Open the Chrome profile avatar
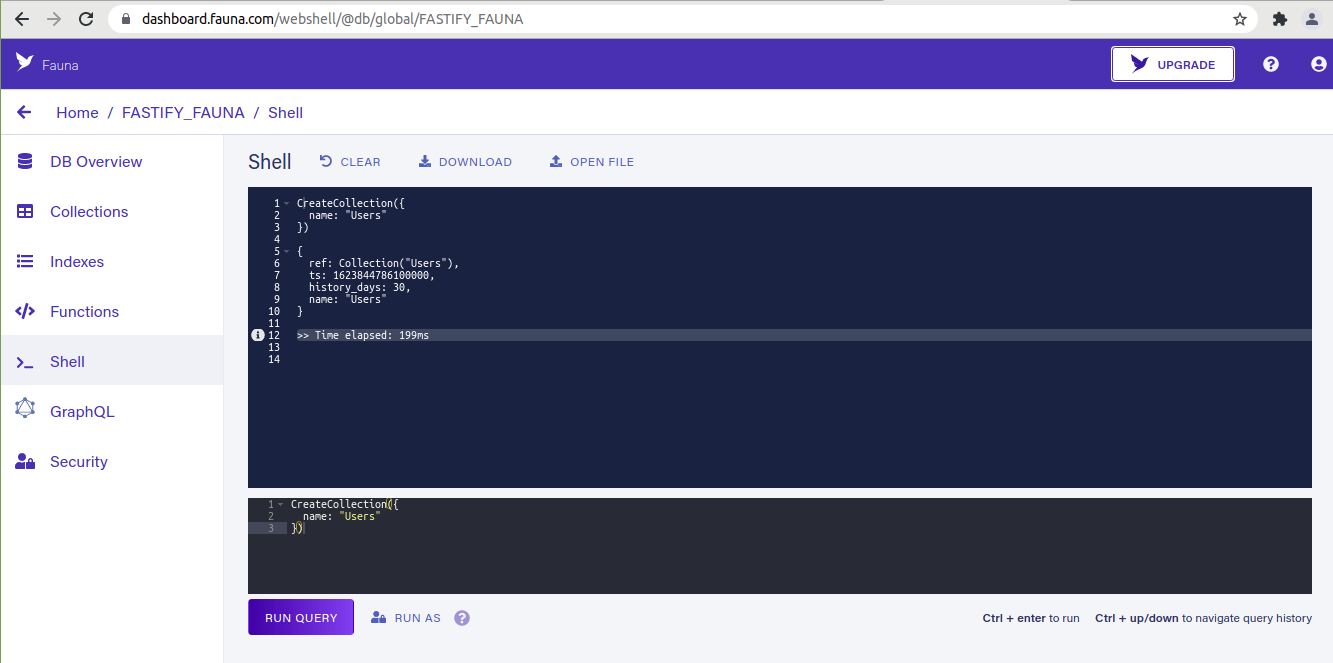This screenshot has width=1333, height=663. click(x=1311, y=19)
